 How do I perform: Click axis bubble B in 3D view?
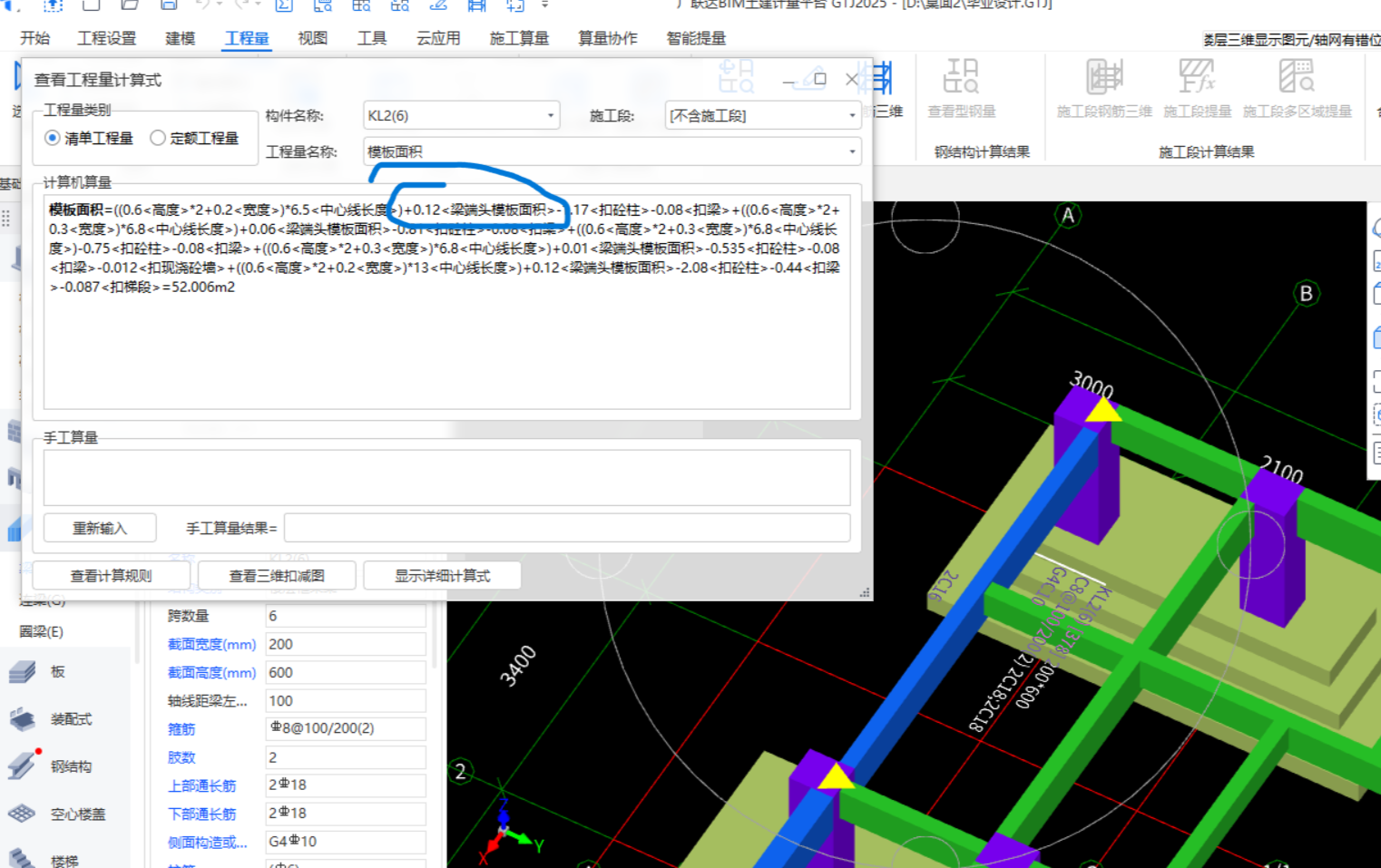[1306, 293]
